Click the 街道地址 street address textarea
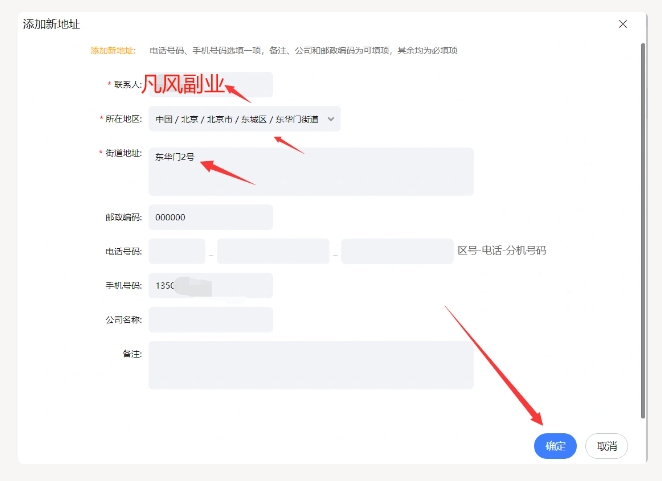Image resolution: width=662 pixels, height=481 pixels. 311,171
